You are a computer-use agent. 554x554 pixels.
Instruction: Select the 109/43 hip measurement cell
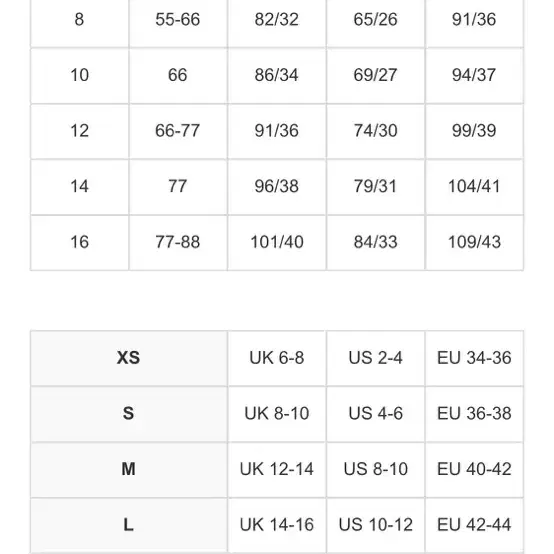click(x=474, y=242)
